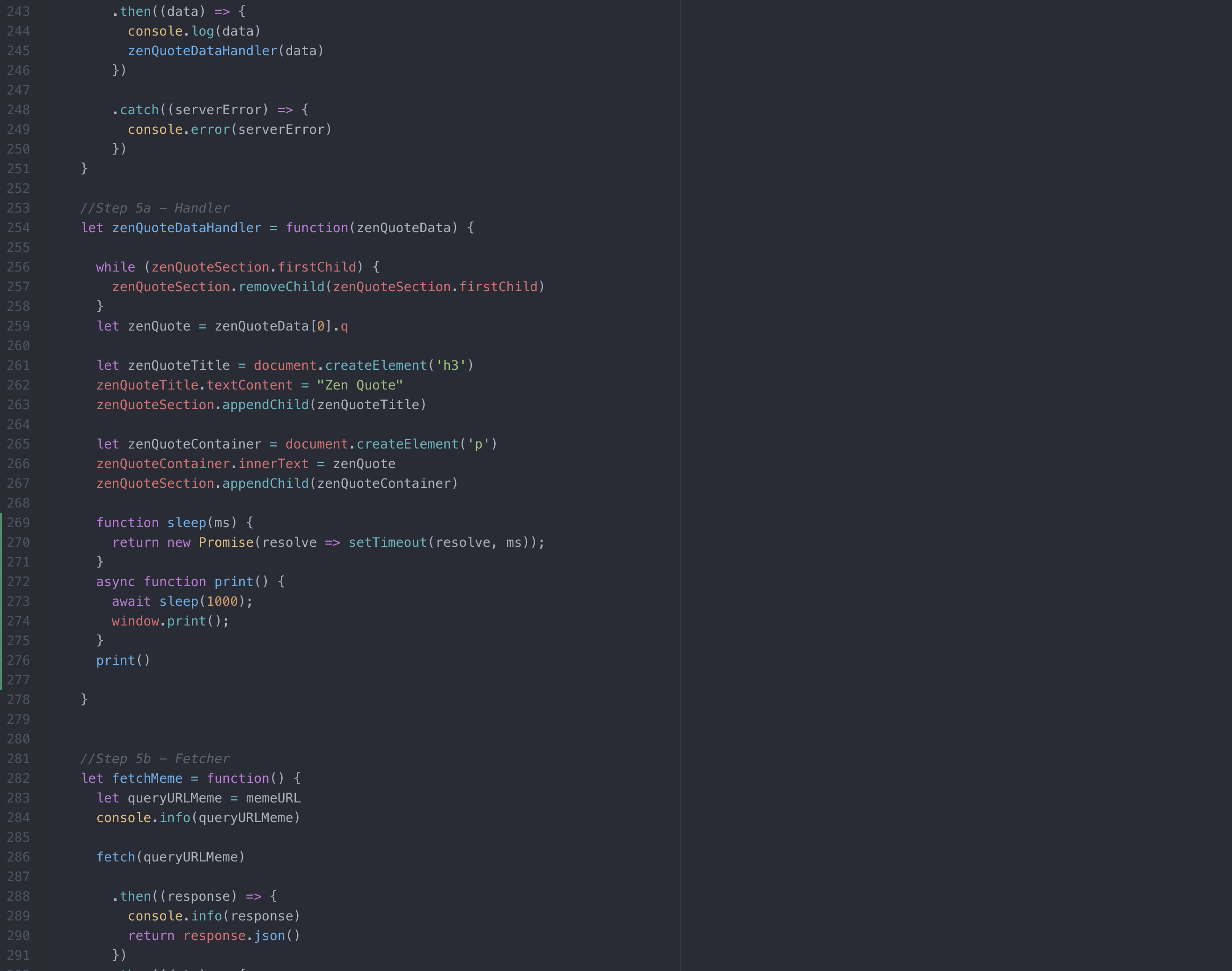Click 'zenQuoteData[0].q' expression on line 259
1232x971 pixels.
pos(281,326)
